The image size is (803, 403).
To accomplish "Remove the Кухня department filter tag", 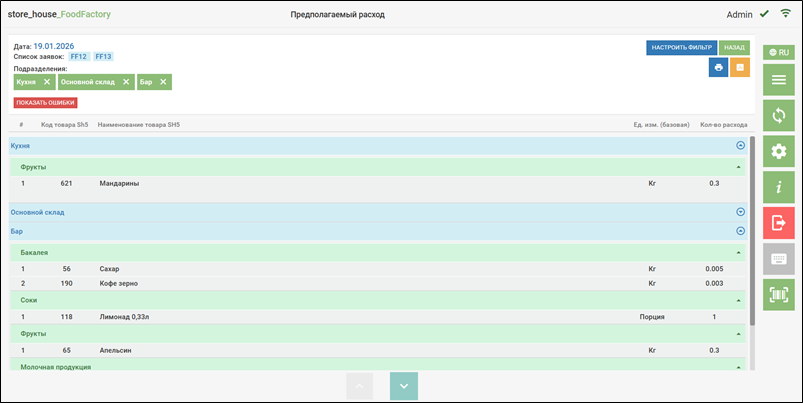I will pos(47,82).
